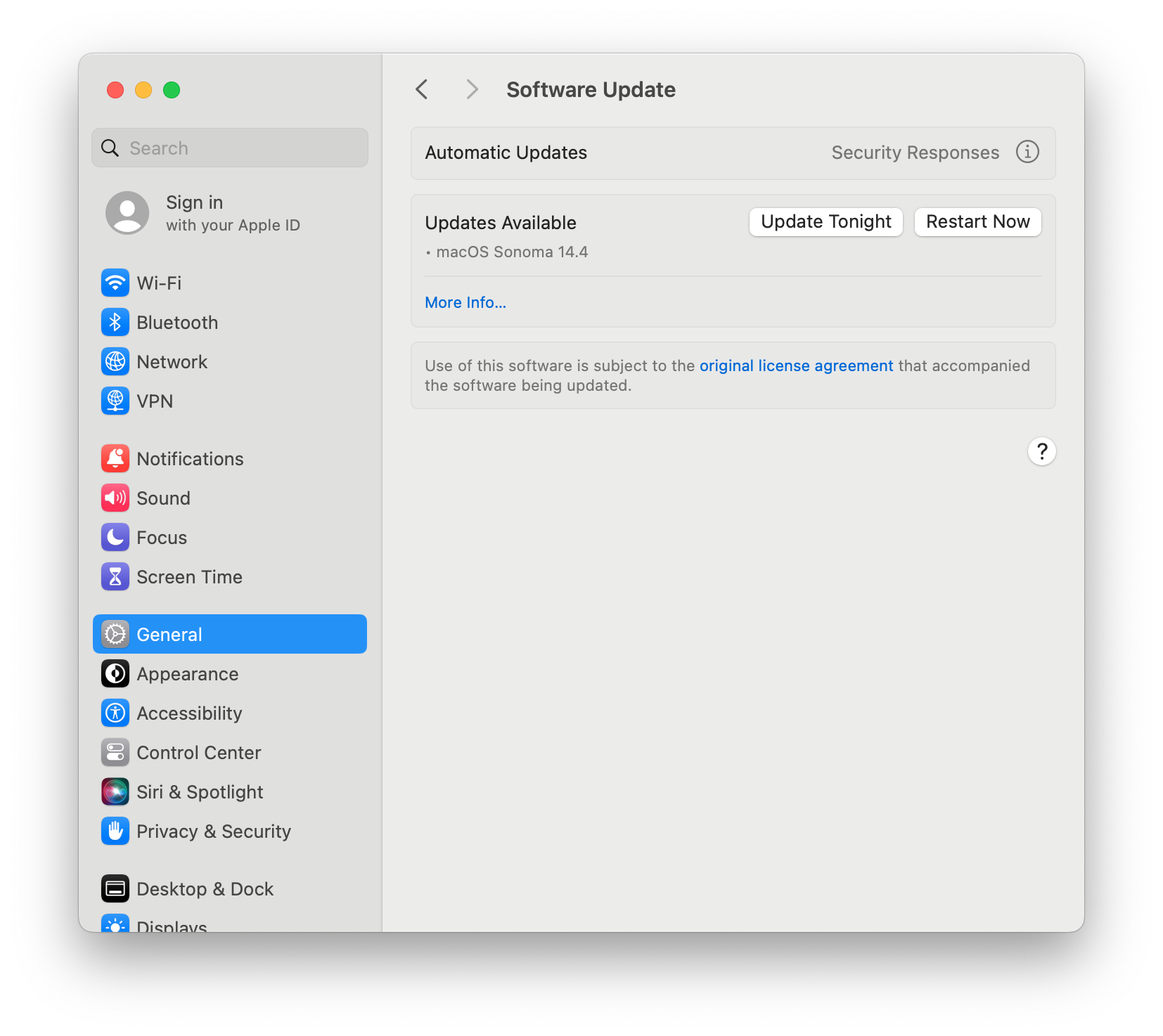Go back using the left chevron

[x=422, y=89]
